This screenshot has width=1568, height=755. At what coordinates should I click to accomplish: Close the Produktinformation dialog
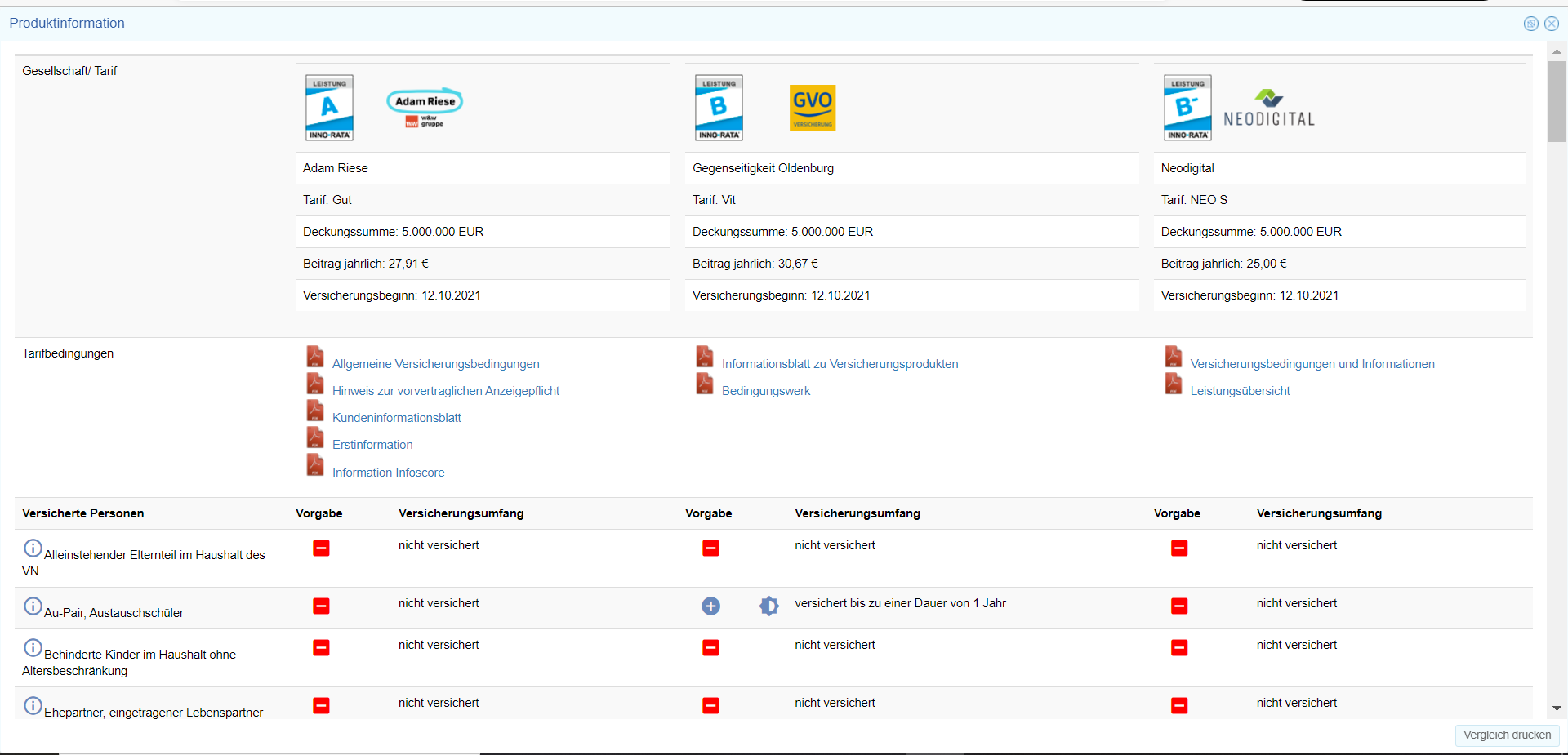click(x=1552, y=24)
